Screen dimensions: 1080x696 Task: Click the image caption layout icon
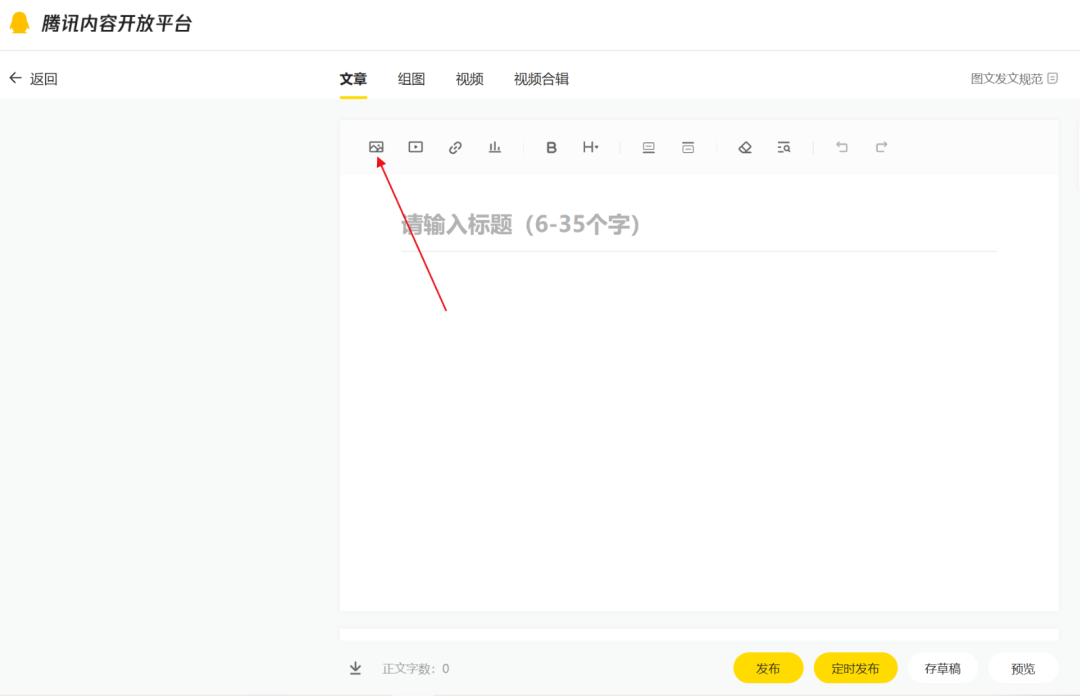pos(648,147)
